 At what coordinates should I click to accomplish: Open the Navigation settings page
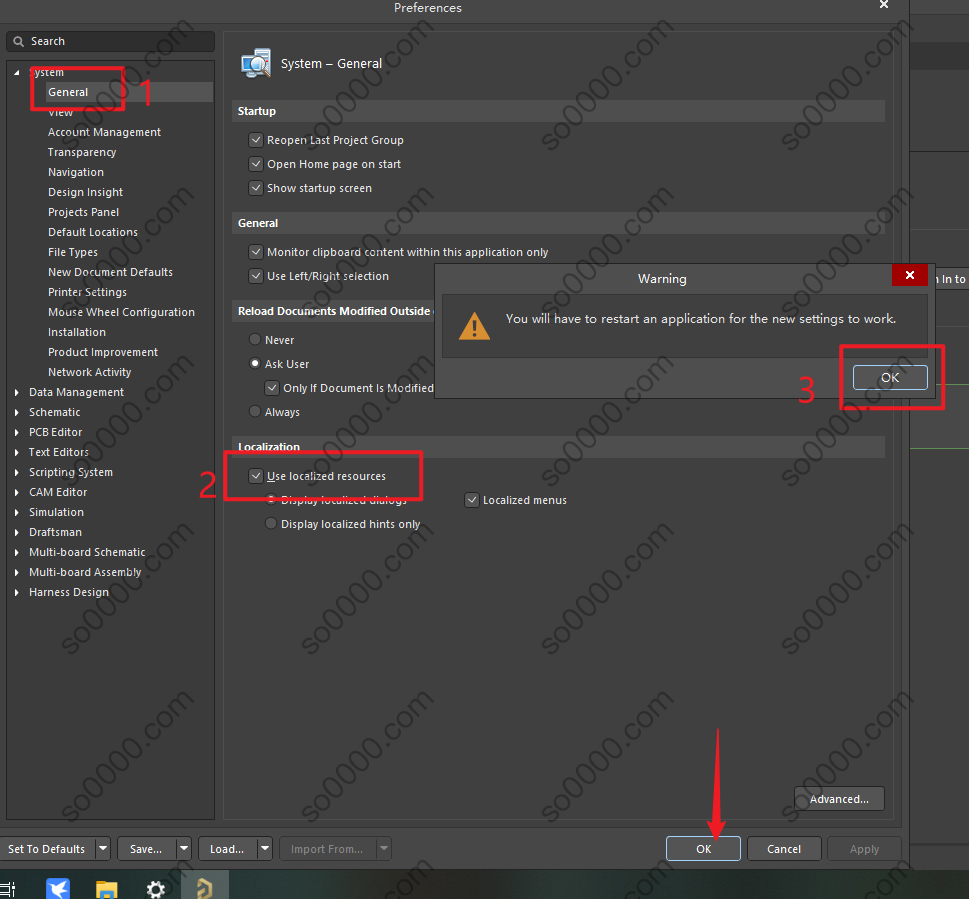point(76,172)
